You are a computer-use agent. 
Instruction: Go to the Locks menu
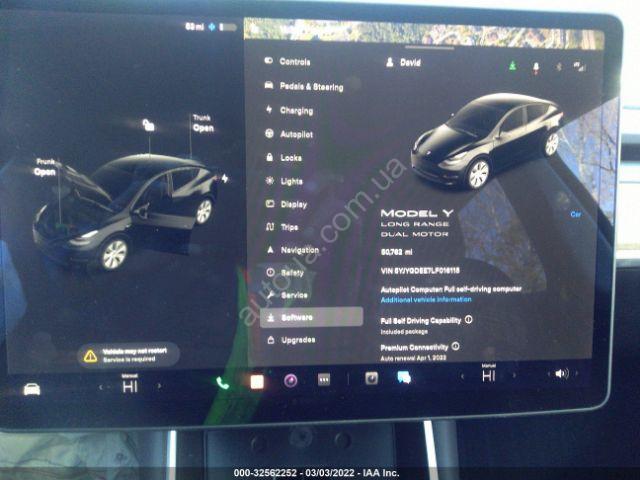pyautogui.click(x=284, y=158)
